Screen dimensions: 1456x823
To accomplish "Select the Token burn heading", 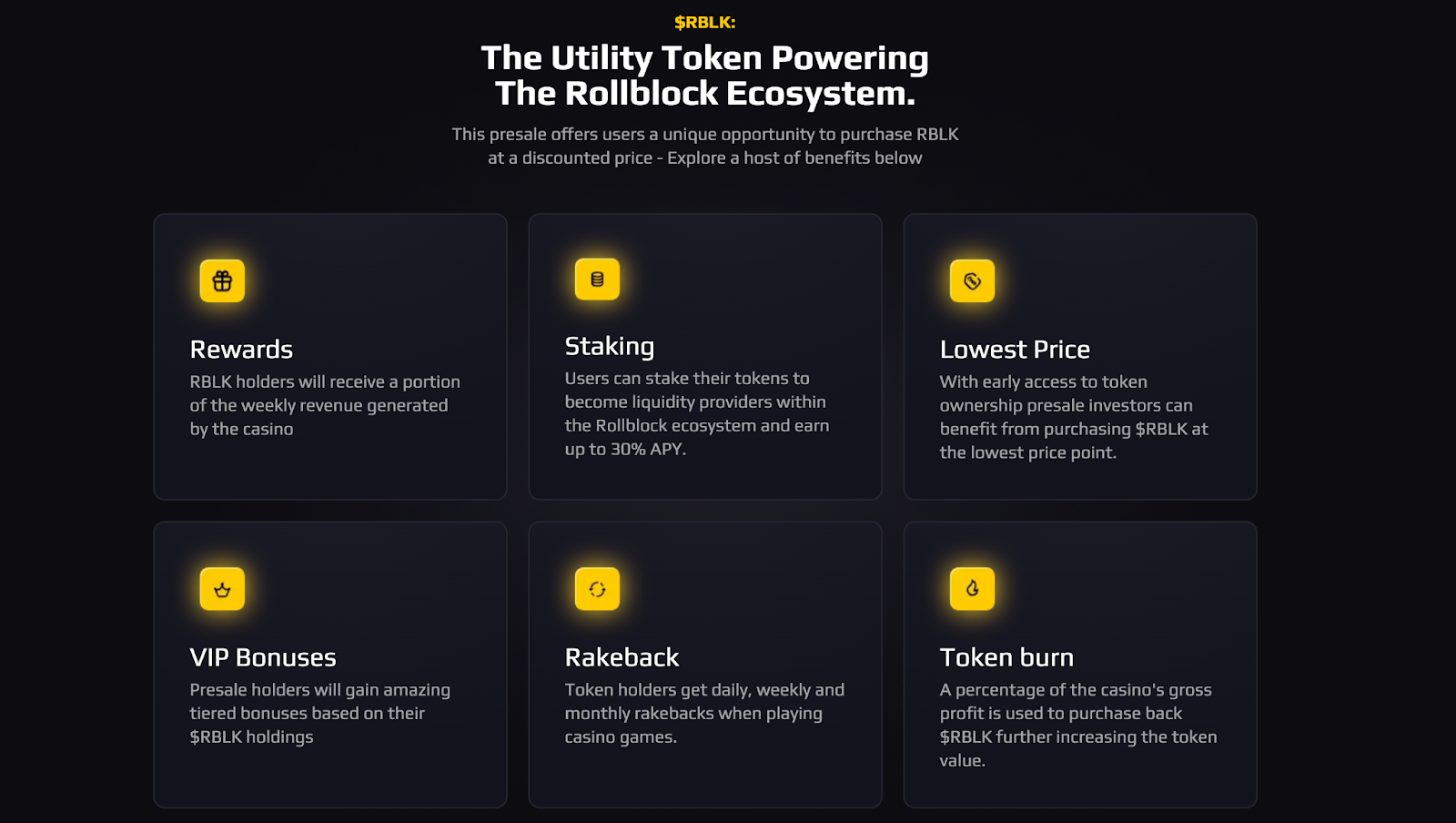I will click(x=1006, y=657).
